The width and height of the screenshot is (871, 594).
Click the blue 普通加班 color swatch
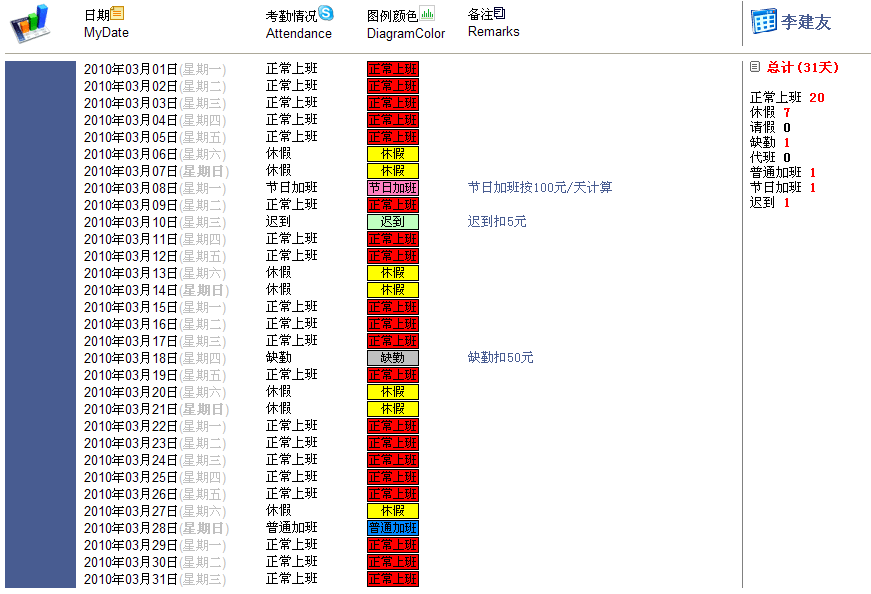[392, 527]
